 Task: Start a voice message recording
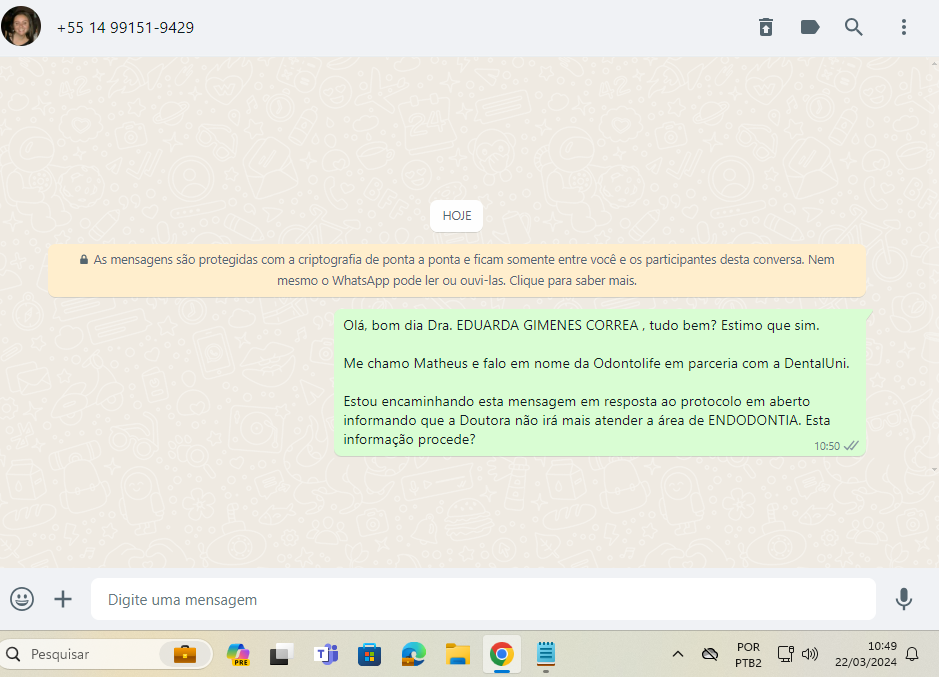point(904,599)
